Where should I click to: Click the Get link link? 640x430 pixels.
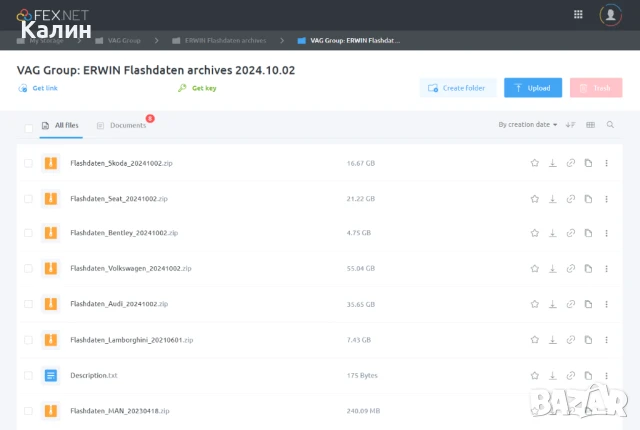click(45, 88)
